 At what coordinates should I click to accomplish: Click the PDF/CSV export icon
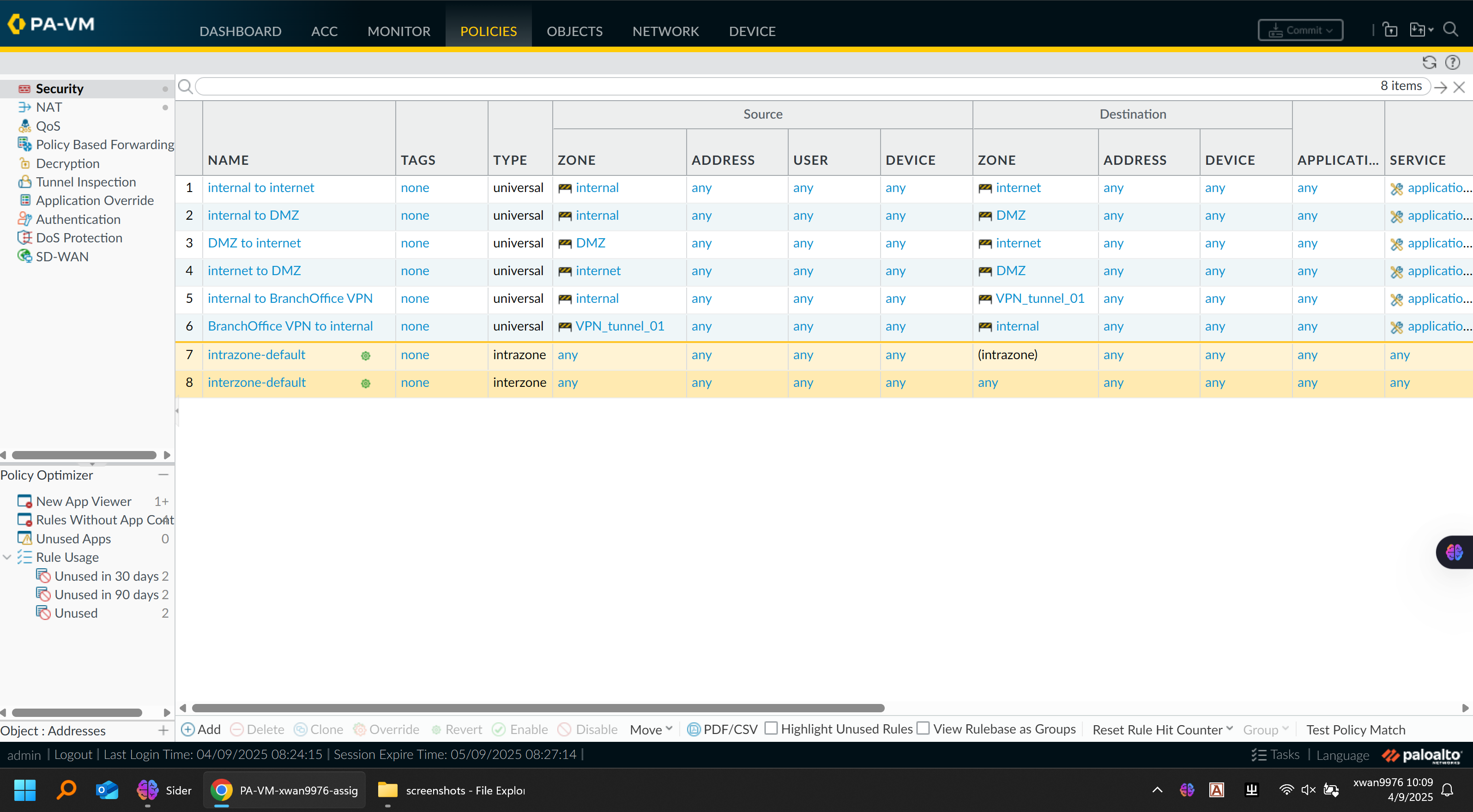(x=694, y=729)
